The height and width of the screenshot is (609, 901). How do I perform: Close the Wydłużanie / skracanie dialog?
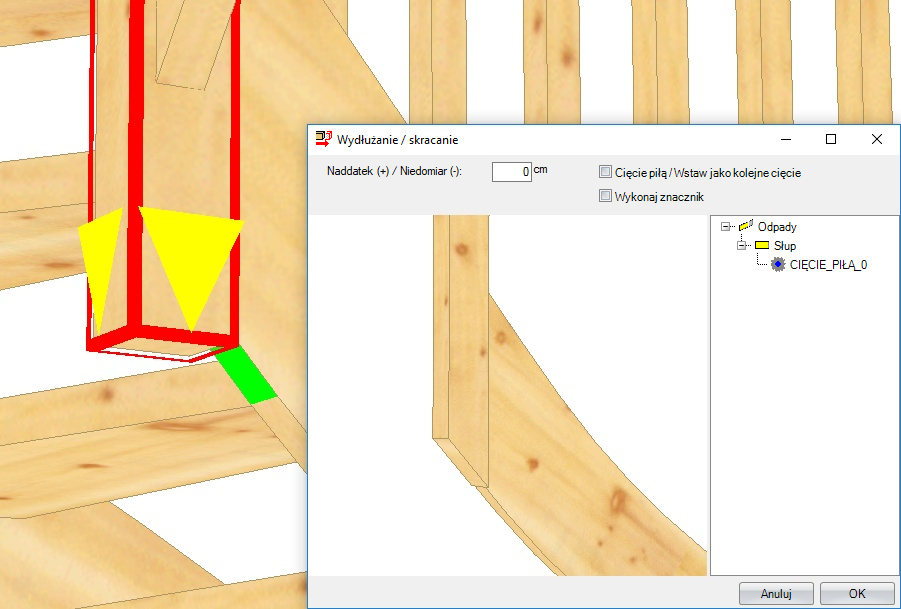tap(876, 139)
